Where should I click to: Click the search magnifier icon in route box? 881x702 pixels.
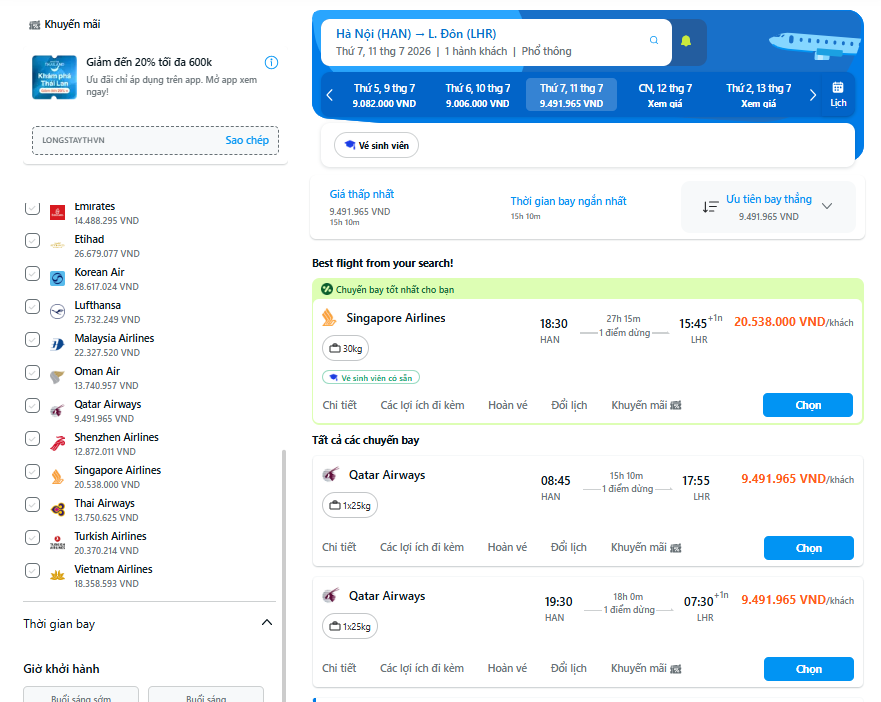[653, 40]
